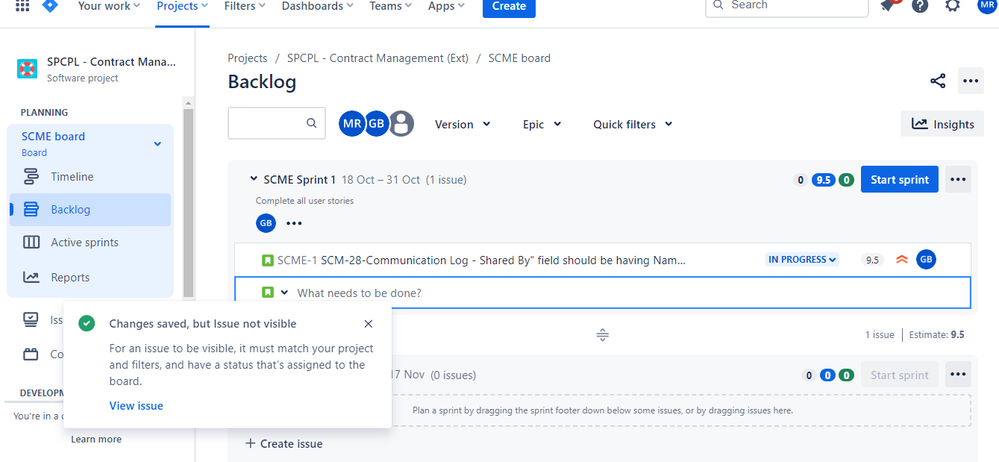The width and height of the screenshot is (999, 462).
Task: Open the SCME-1 issue key
Action: tap(297, 260)
